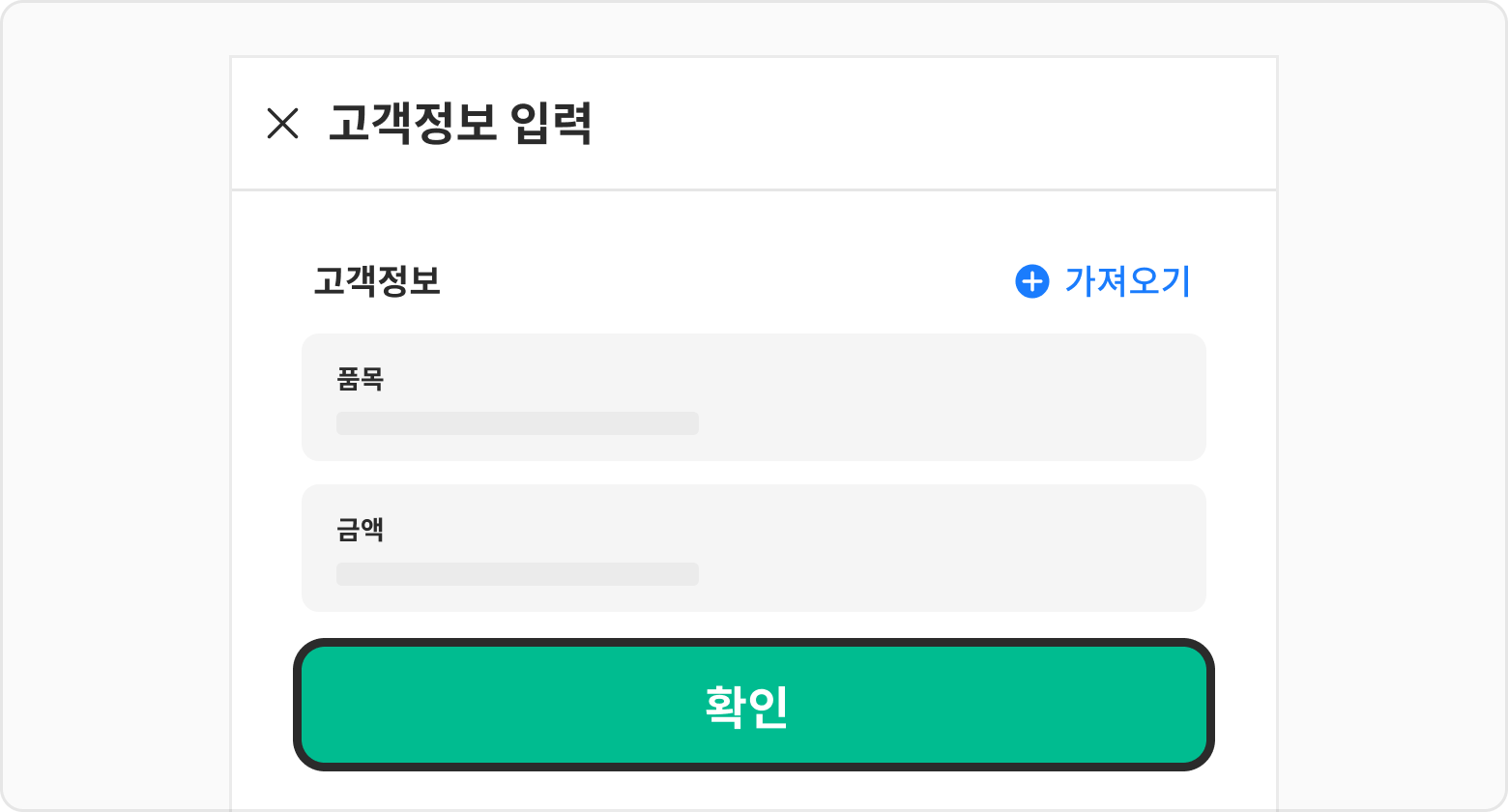Screen dimensions: 1508x812
Task: Click the gray backdrop right of dialog
Action: 1392,406
